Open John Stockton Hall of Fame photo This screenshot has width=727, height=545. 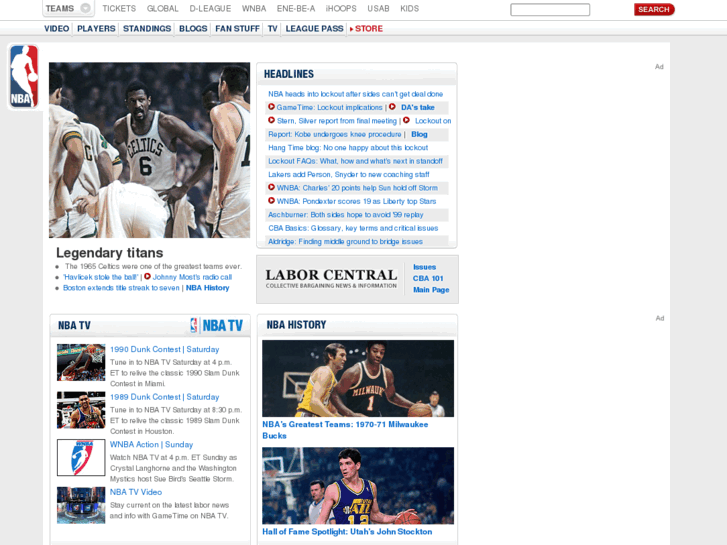[358, 486]
